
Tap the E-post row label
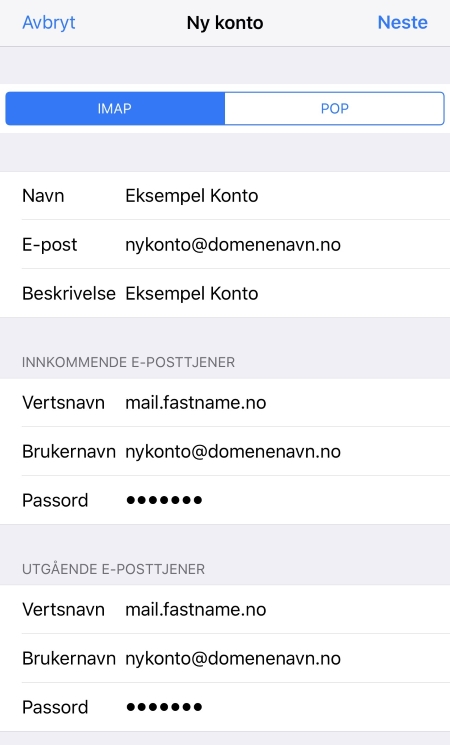pyautogui.click(x=49, y=245)
